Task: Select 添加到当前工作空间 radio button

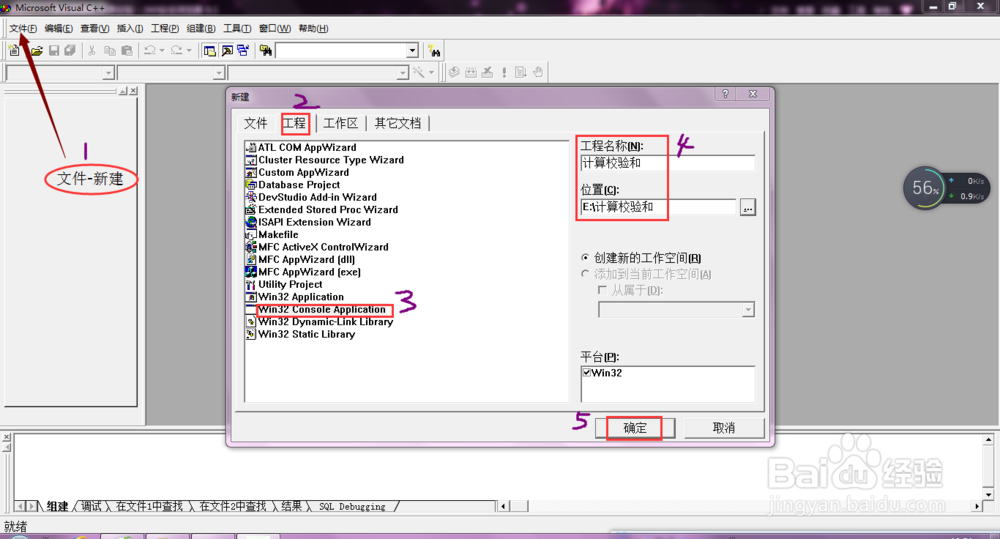Action: click(x=585, y=274)
